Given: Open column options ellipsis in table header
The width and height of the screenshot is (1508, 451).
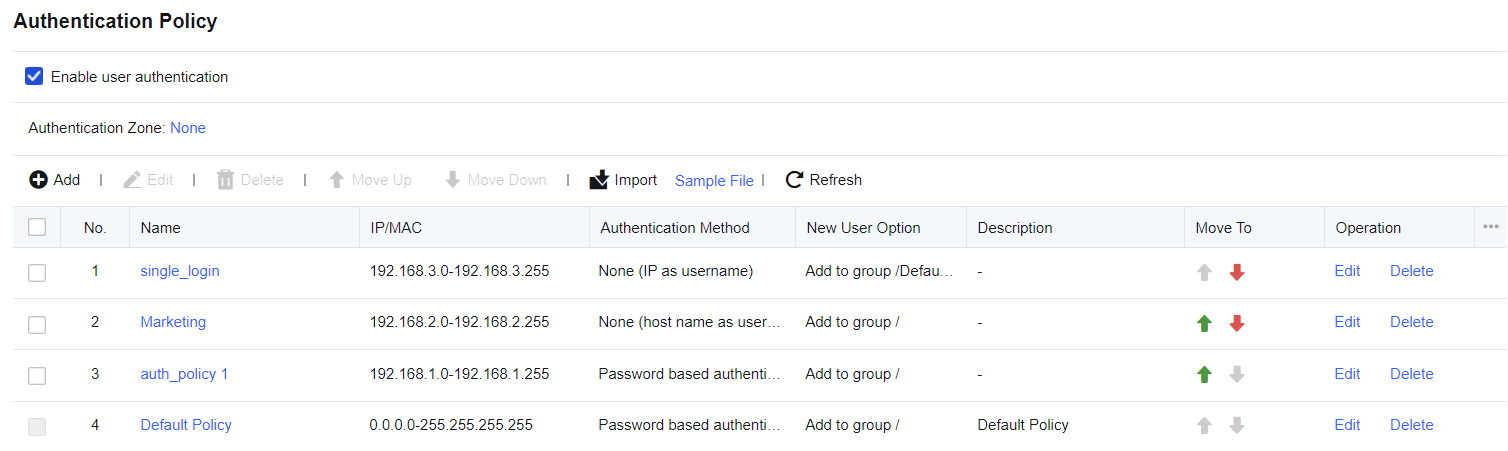Looking at the screenshot, I should [x=1490, y=227].
